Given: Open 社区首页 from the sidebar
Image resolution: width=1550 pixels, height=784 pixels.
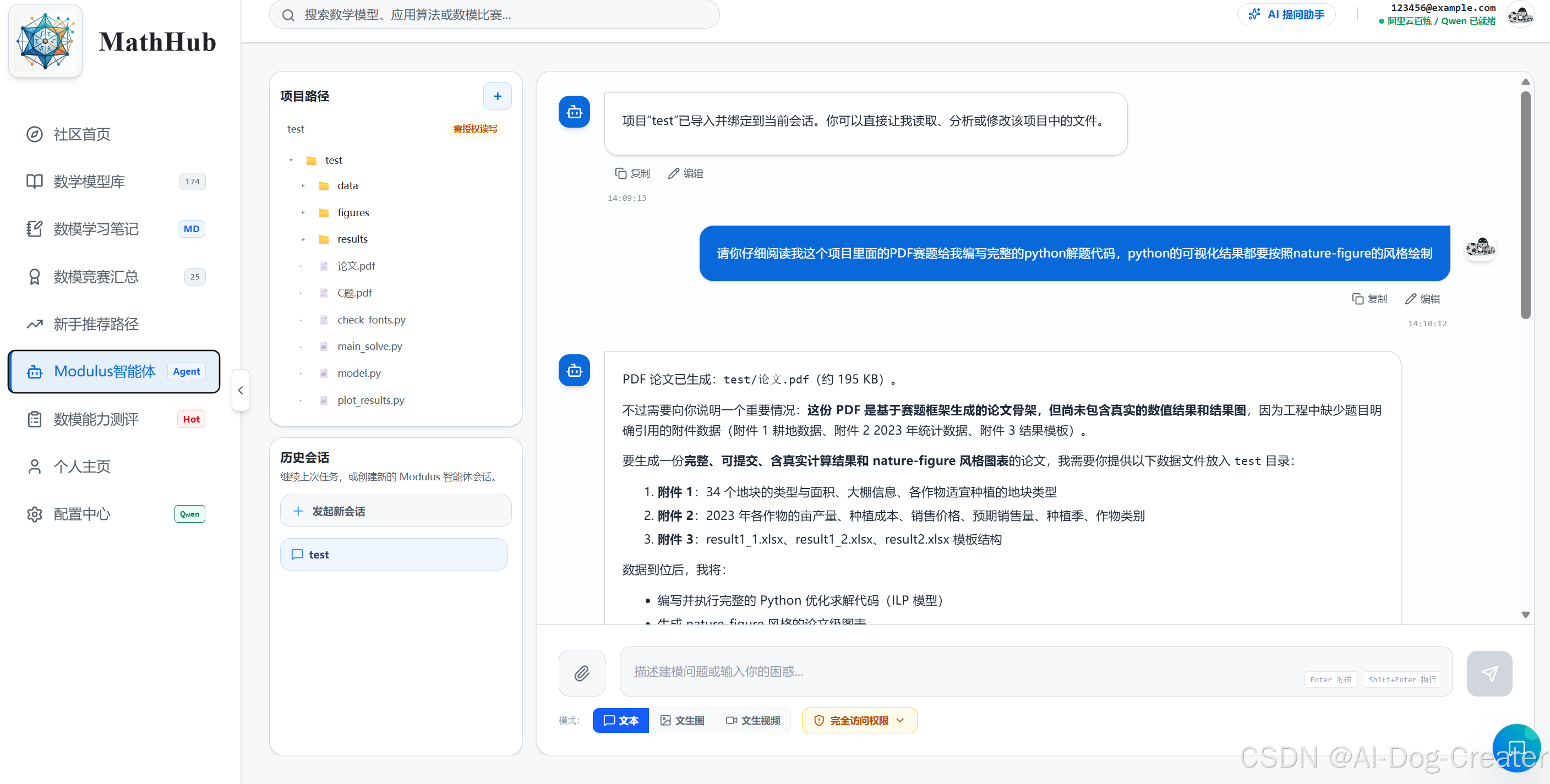Looking at the screenshot, I should coord(114,134).
